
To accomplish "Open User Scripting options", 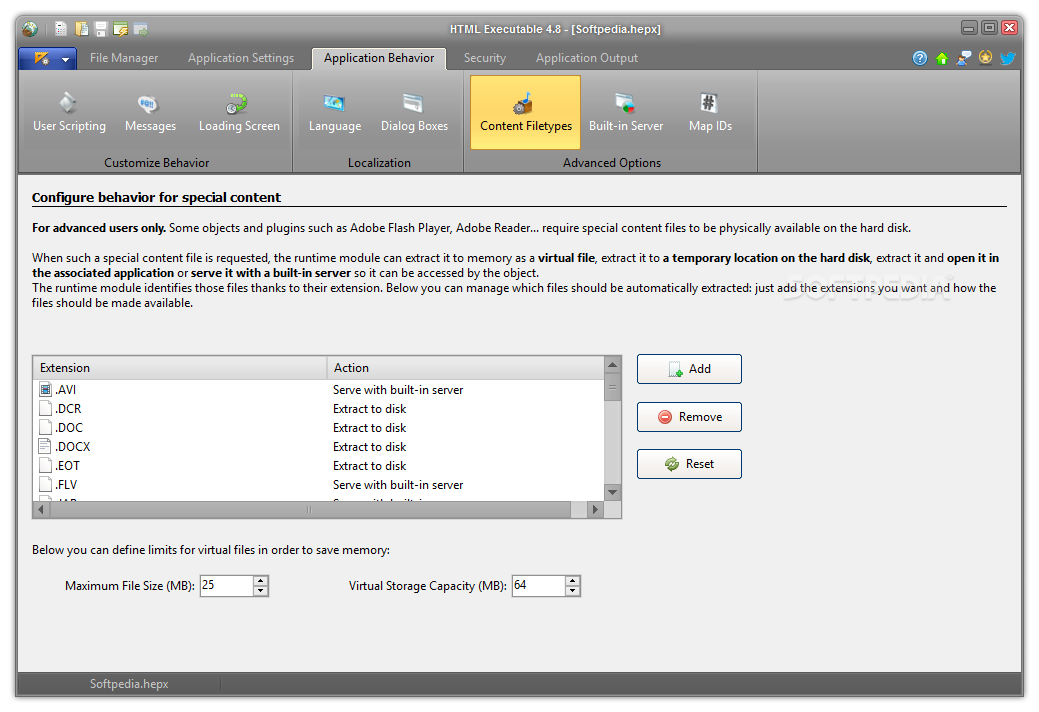I will tap(69, 113).
